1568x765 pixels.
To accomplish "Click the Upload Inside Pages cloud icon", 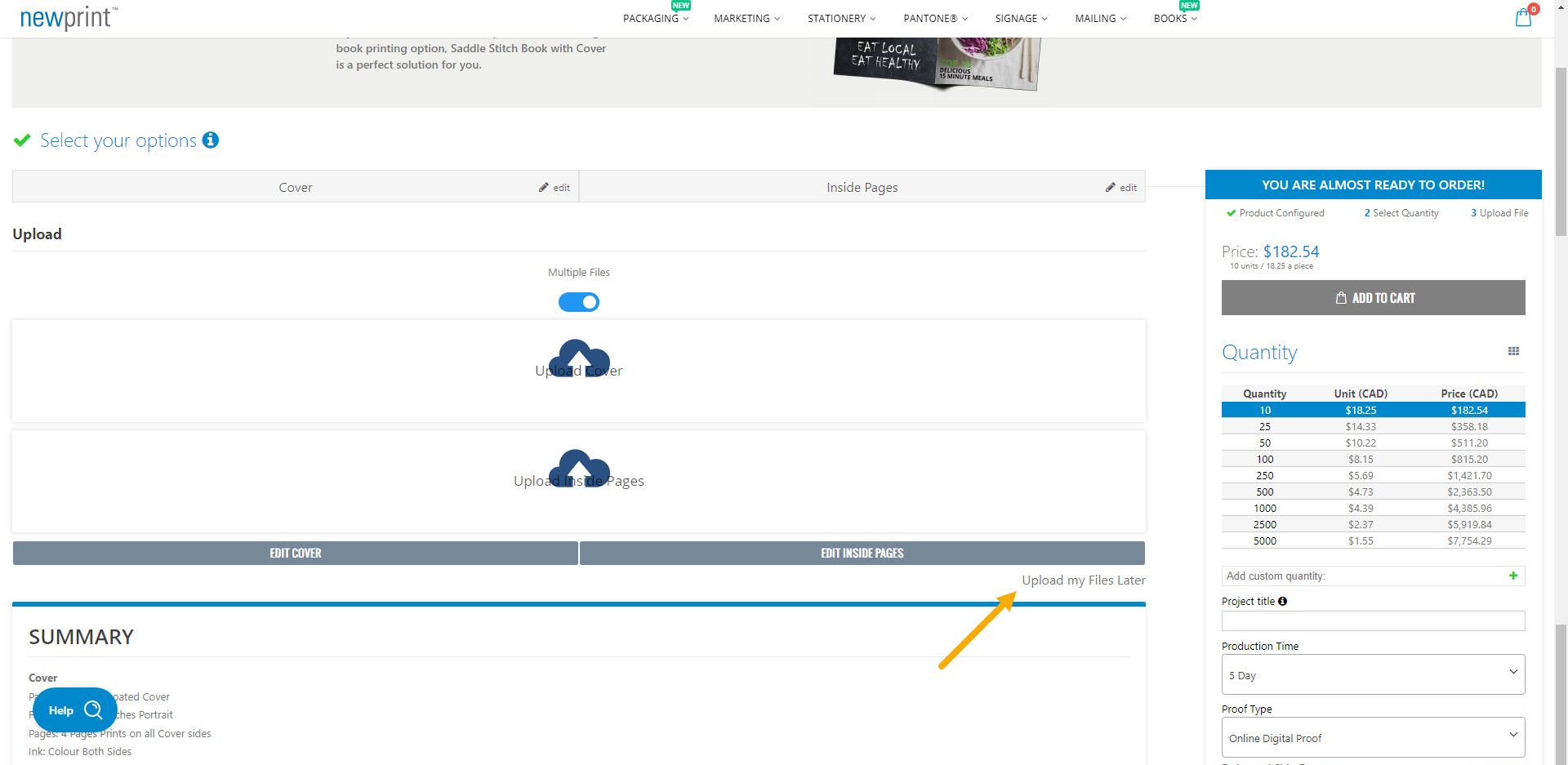I will (579, 469).
